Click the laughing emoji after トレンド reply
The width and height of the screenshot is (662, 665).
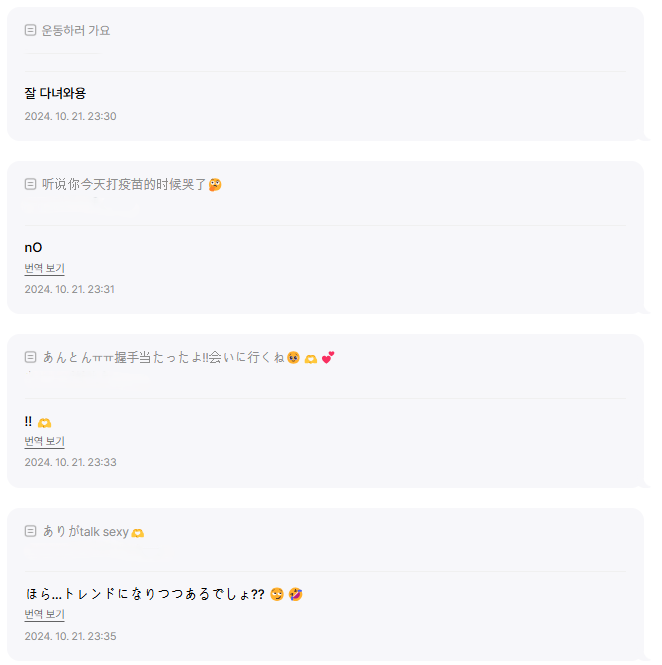[296, 594]
